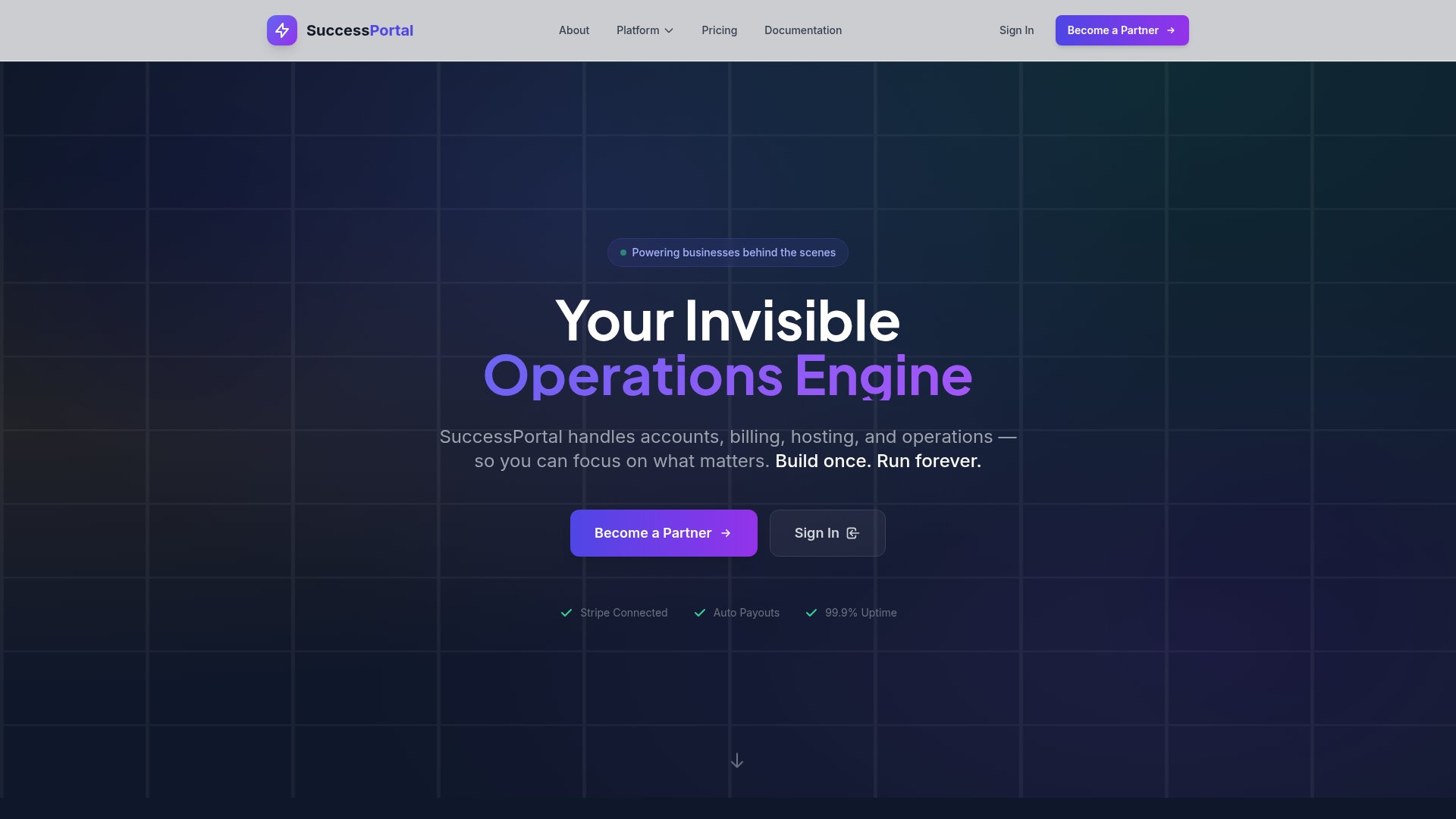Click the green status dot in the announcement badge

(622, 252)
